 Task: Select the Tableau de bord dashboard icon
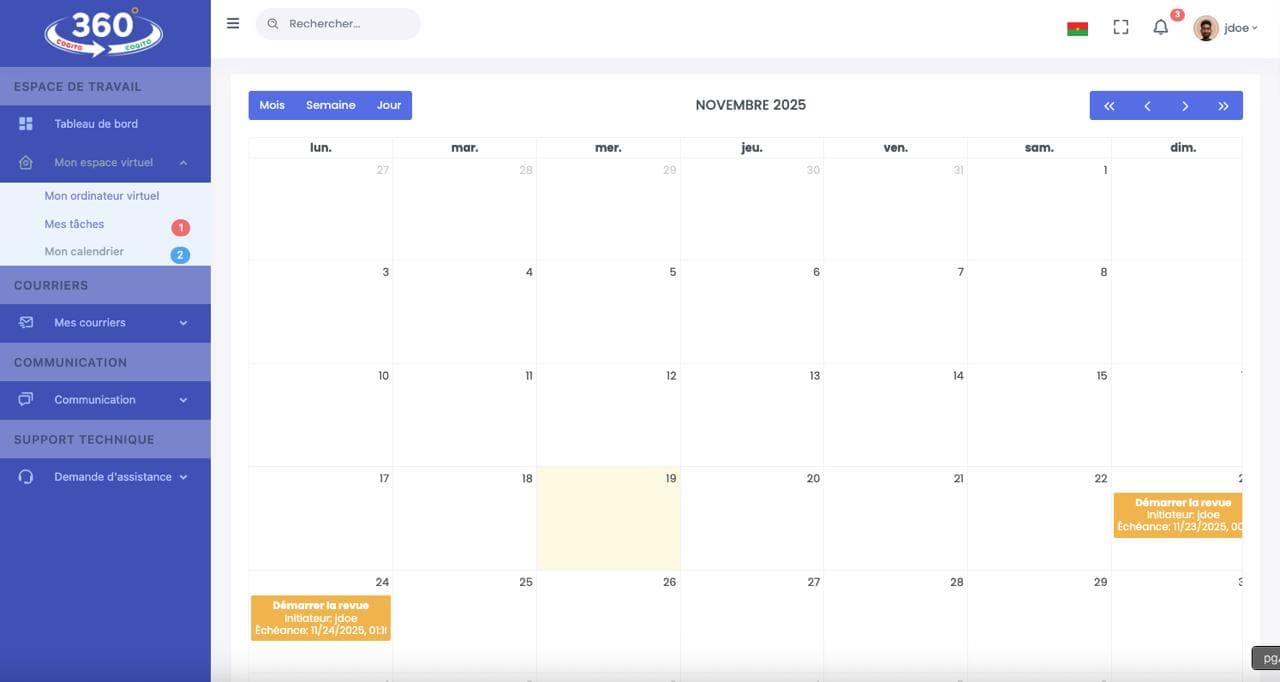click(x=21, y=123)
